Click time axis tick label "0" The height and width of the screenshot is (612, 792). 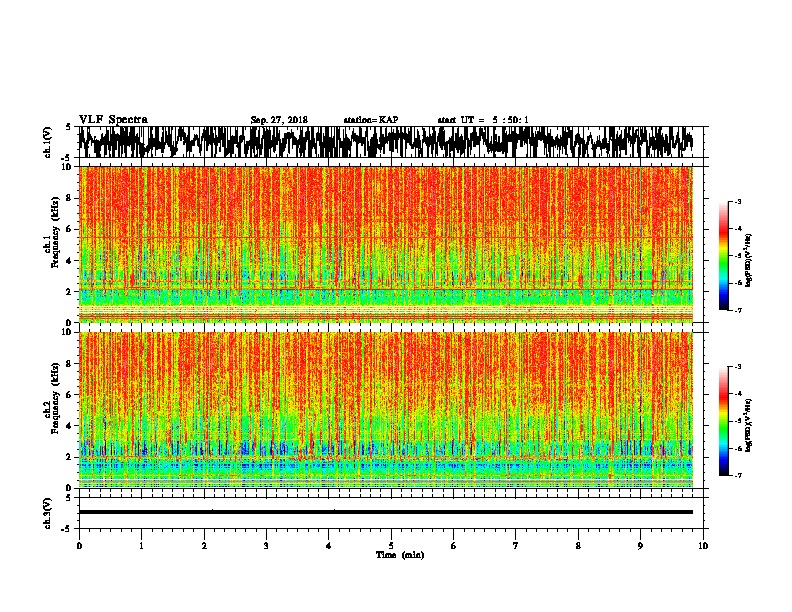click(x=79, y=546)
